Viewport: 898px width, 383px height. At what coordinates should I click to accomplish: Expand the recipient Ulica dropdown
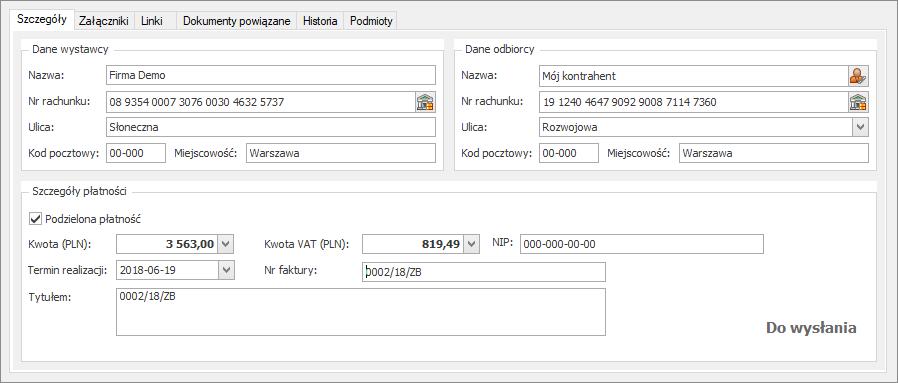[861, 127]
